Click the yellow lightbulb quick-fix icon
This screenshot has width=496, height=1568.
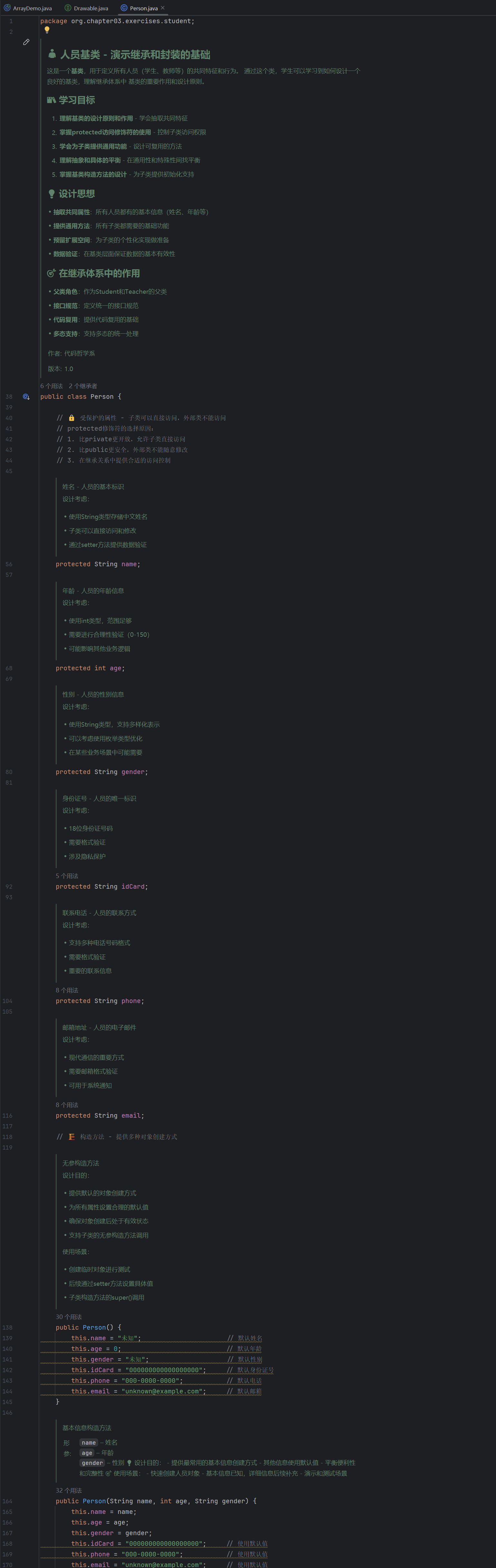[x=47, y=30]
